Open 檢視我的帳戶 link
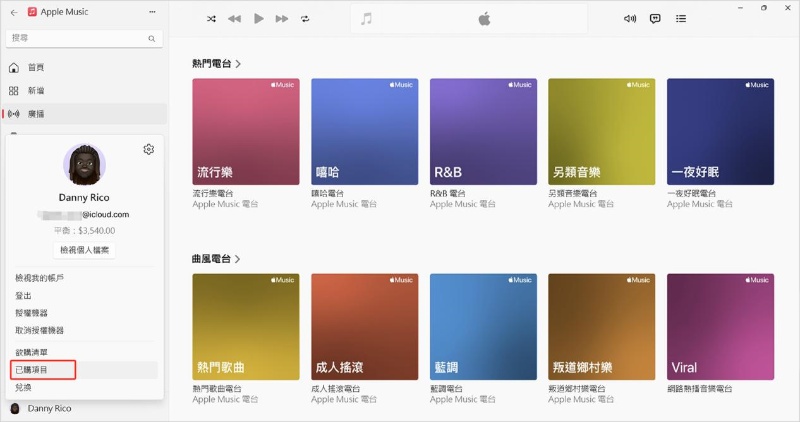 click(x=38, y=277)
